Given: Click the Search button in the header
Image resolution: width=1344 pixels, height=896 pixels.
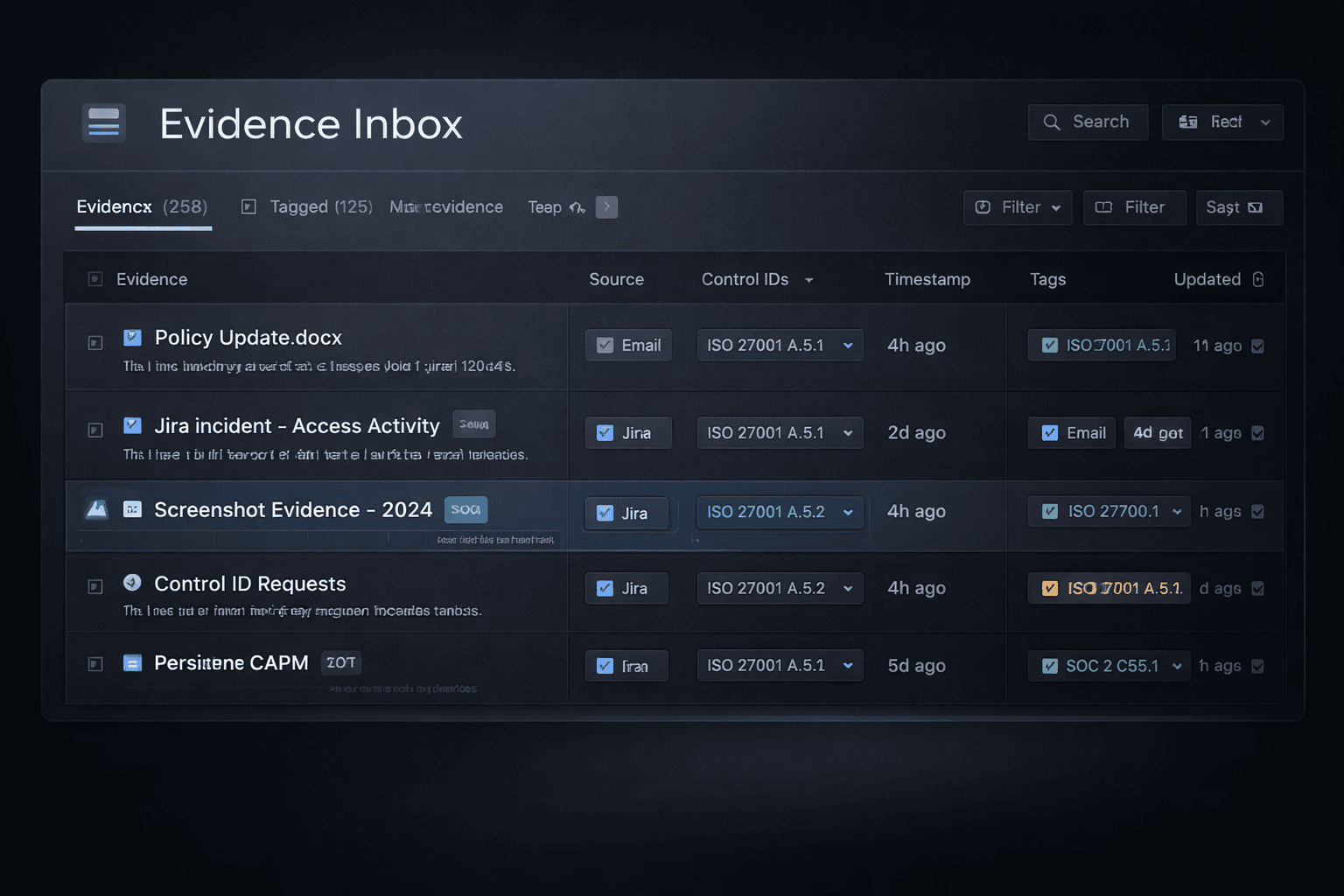Looking at the screenshot, I should coord(1088,122).
